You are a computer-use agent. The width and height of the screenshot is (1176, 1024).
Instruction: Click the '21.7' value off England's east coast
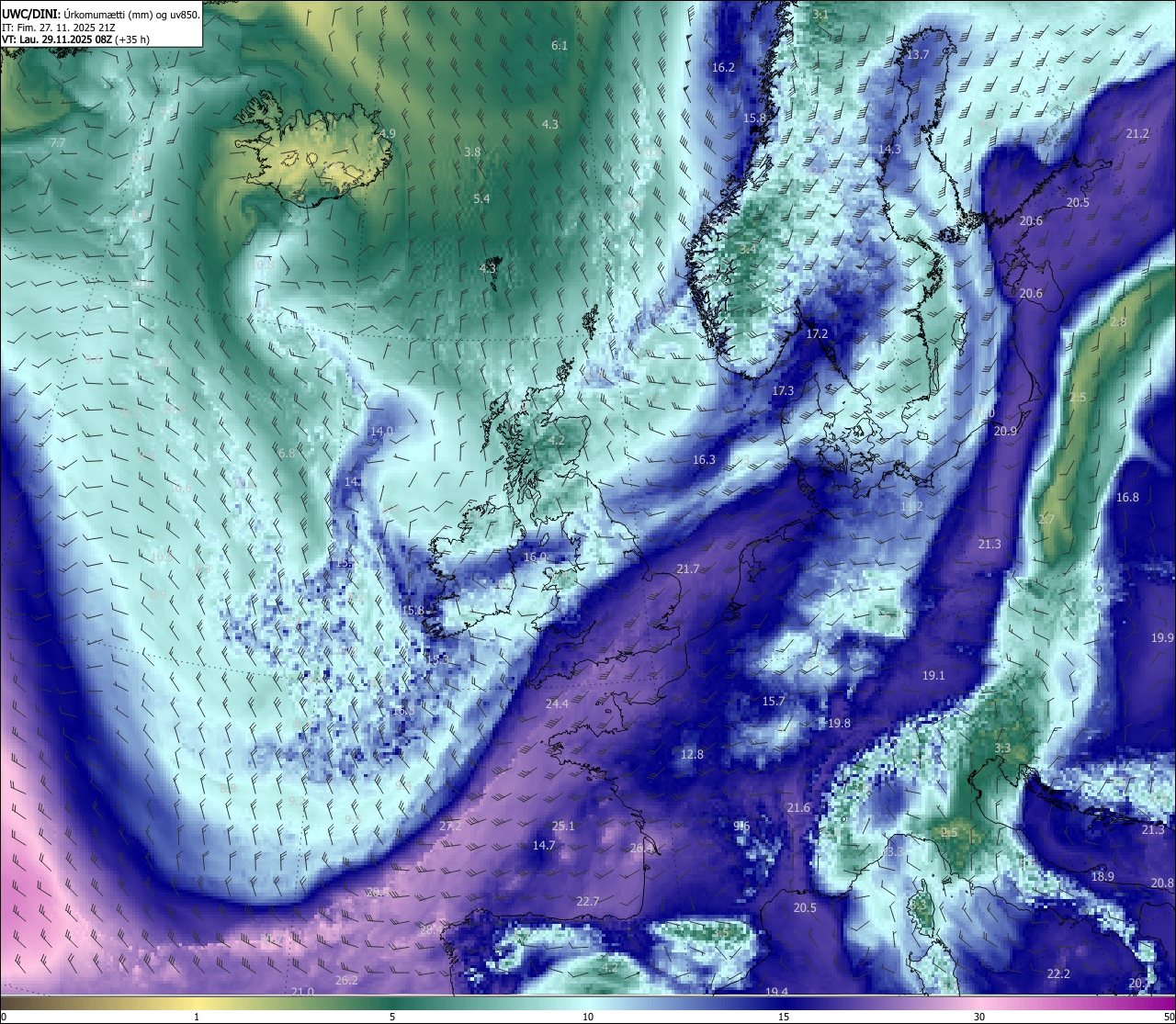tap(688, 568)
